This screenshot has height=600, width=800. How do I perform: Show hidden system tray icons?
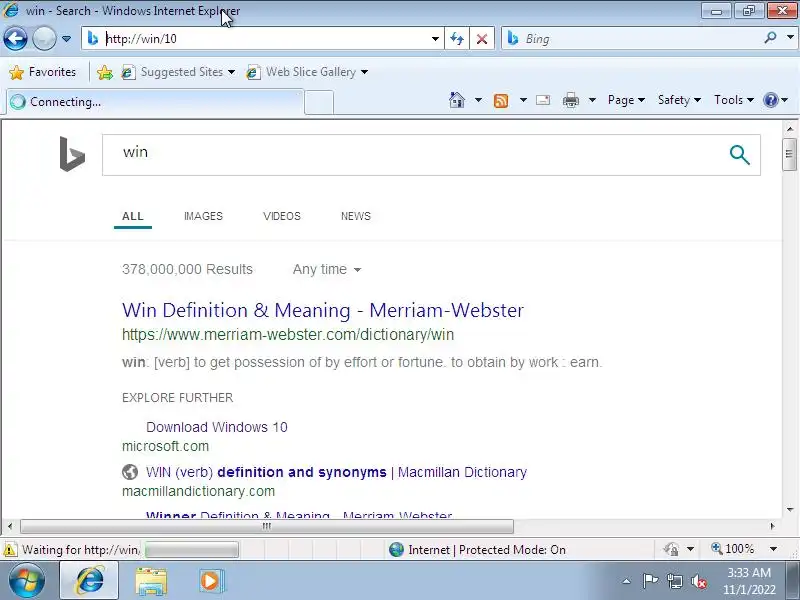pyautogui.click(x=627, y=581)
